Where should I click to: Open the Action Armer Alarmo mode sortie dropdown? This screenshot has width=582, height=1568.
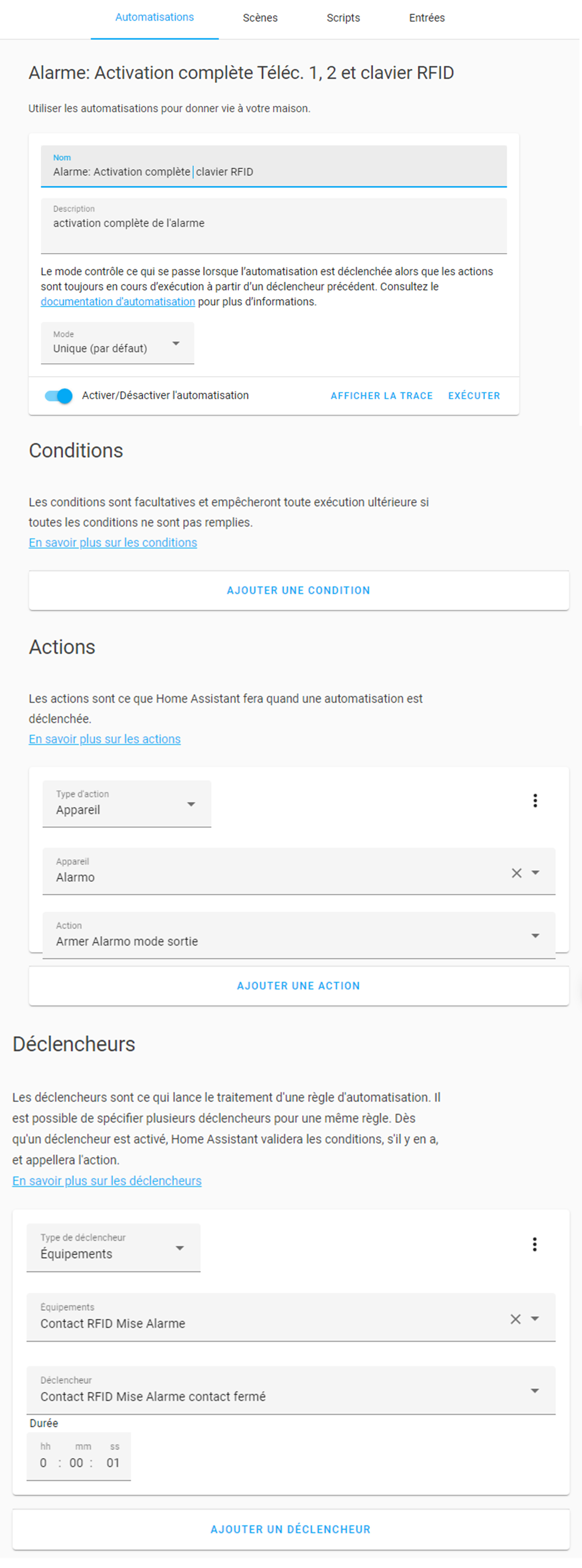pos(298,935)
